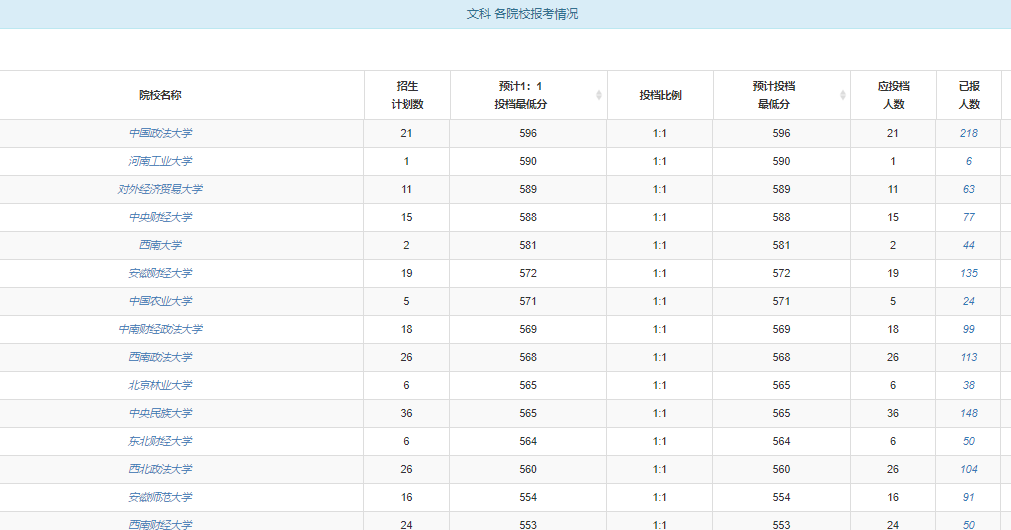
Task: Click the 已报人数 value 44 for 西南大学
Action: pos(968,245)
